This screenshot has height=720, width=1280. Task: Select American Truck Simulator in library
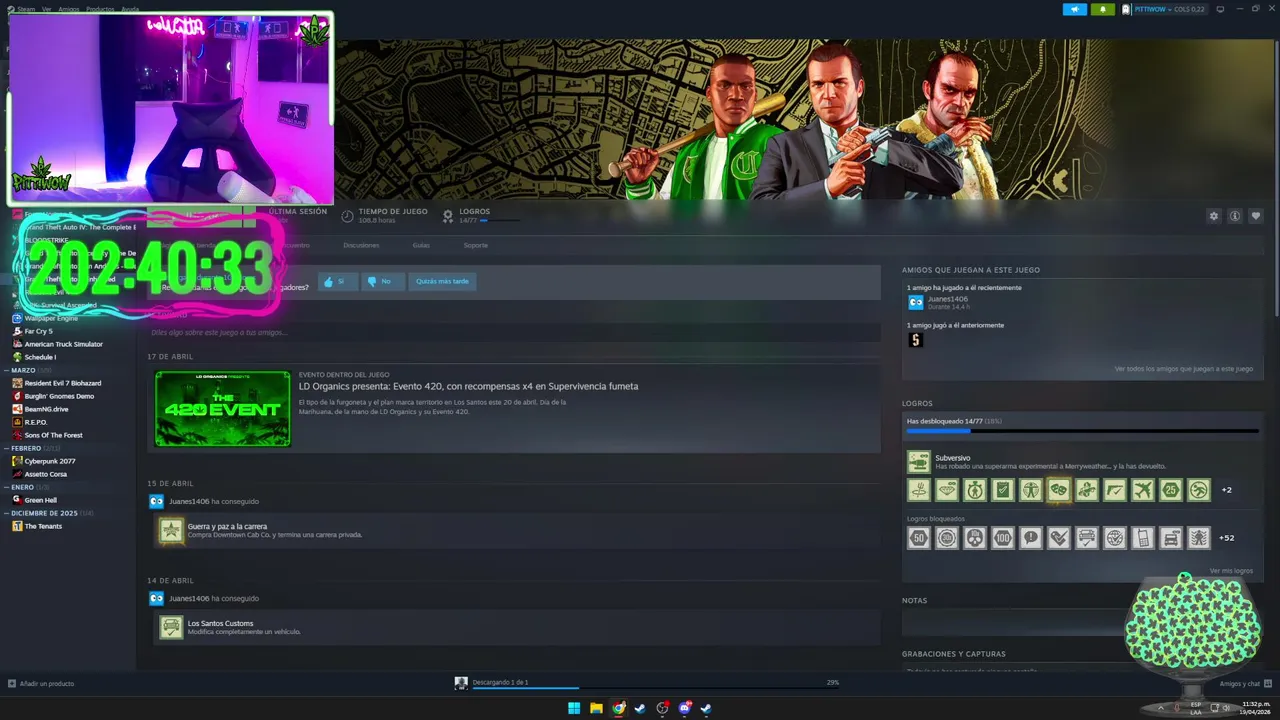[x=63, y=344]
